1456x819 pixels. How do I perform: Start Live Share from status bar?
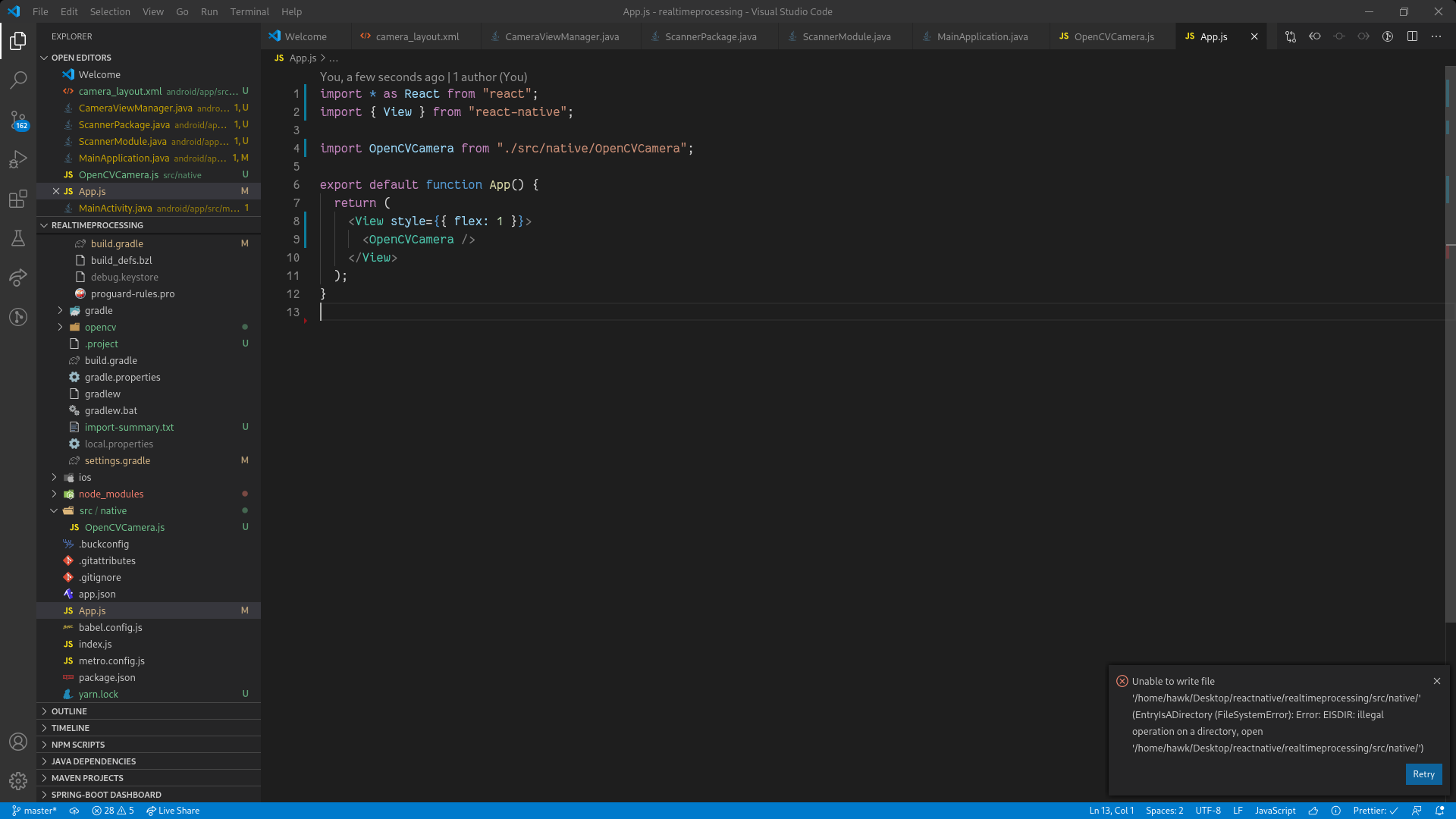point(173,811)
